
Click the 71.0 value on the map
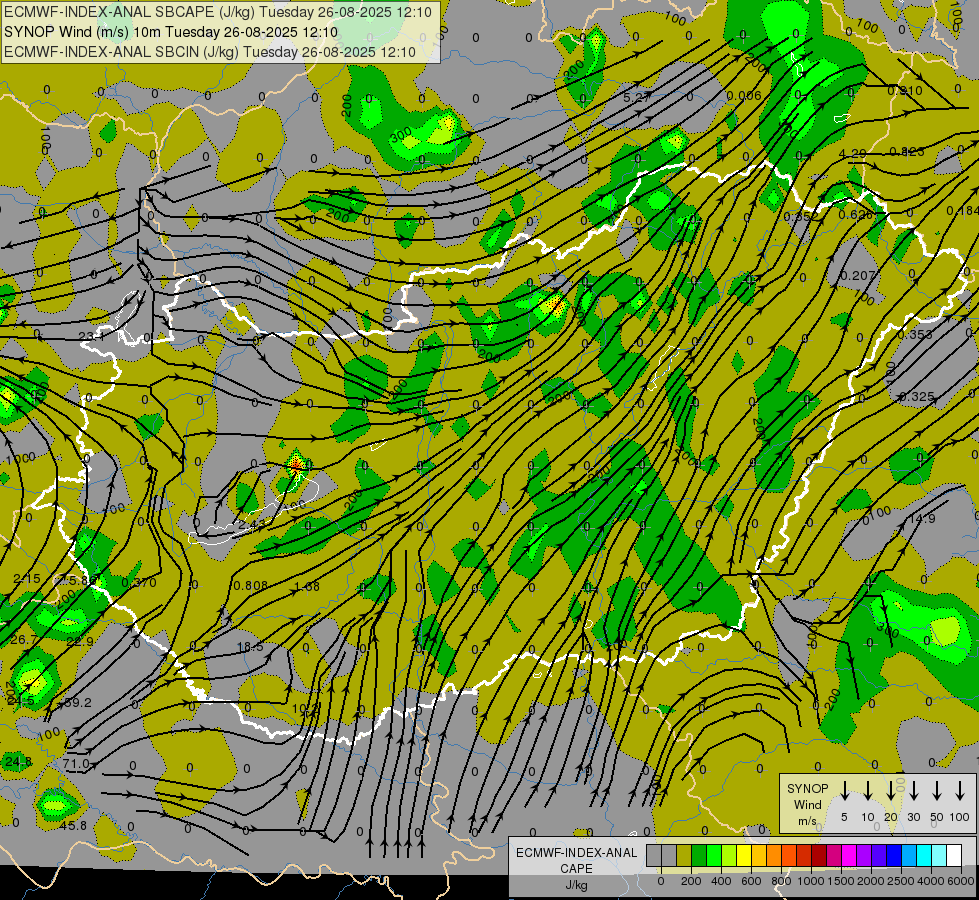point(76,764)
